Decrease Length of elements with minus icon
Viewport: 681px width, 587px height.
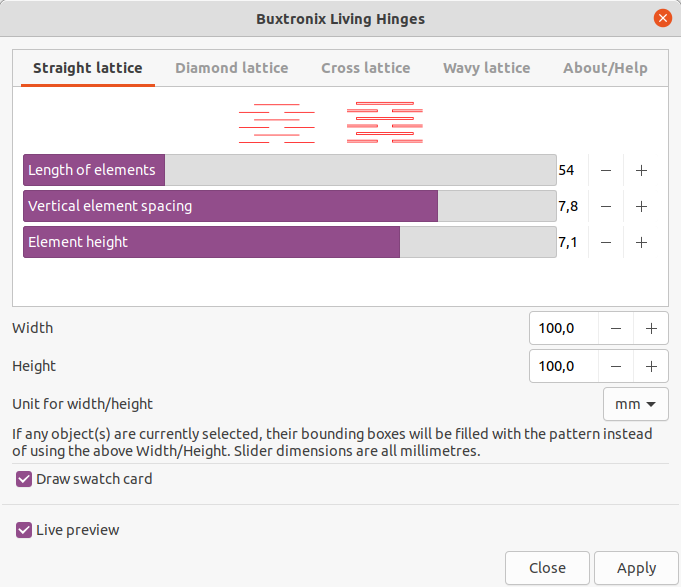coord(606,170)
